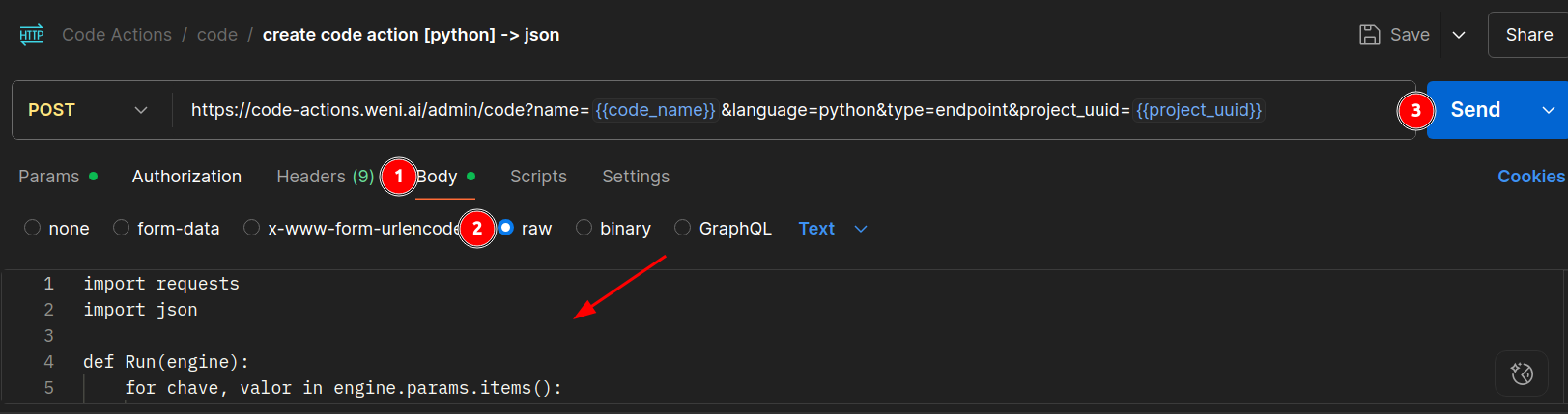
Task: Open the Authorization tab
Action: 186,177
